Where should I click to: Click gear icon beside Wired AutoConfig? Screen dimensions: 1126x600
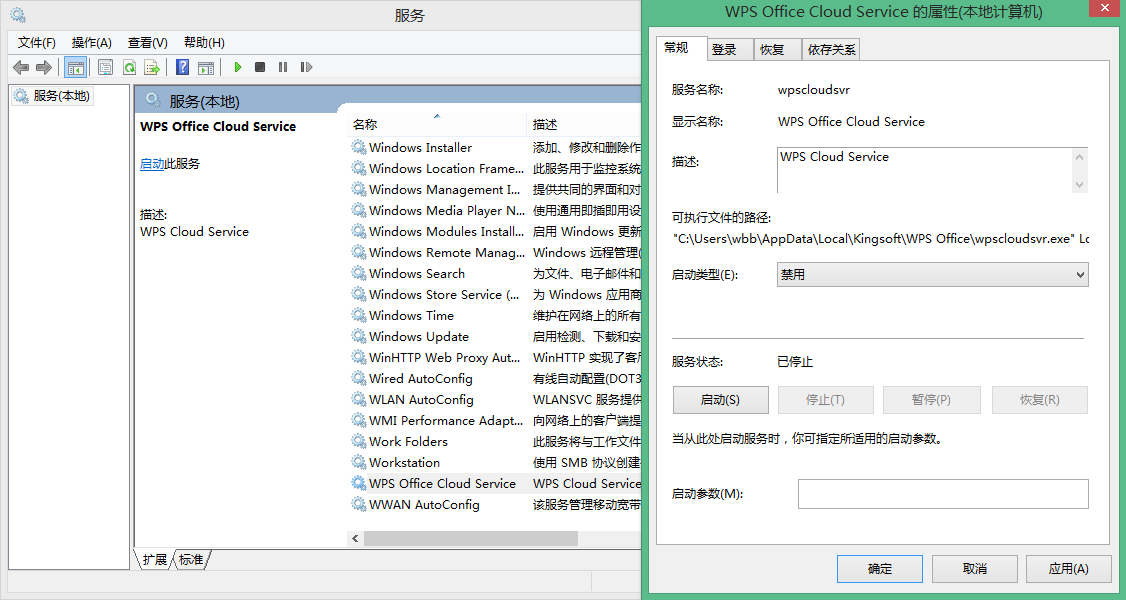point(358,378)
